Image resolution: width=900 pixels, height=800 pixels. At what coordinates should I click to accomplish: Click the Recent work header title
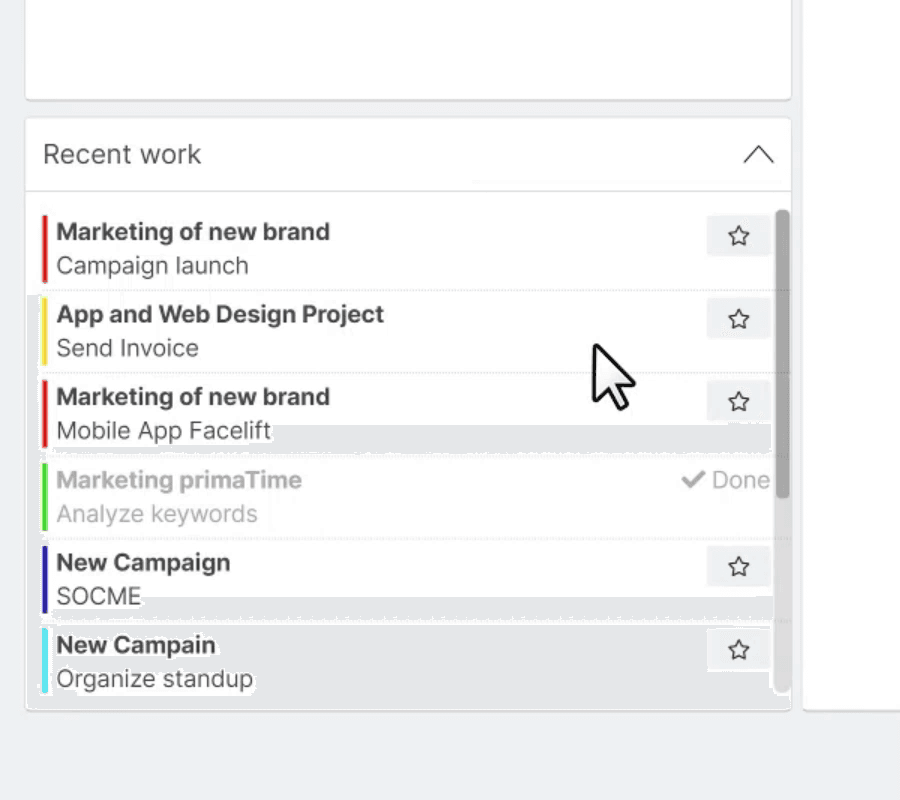[x=122, y=154]
